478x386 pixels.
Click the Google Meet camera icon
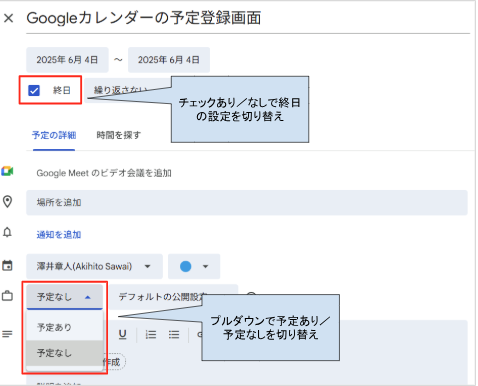click(7, 171)
